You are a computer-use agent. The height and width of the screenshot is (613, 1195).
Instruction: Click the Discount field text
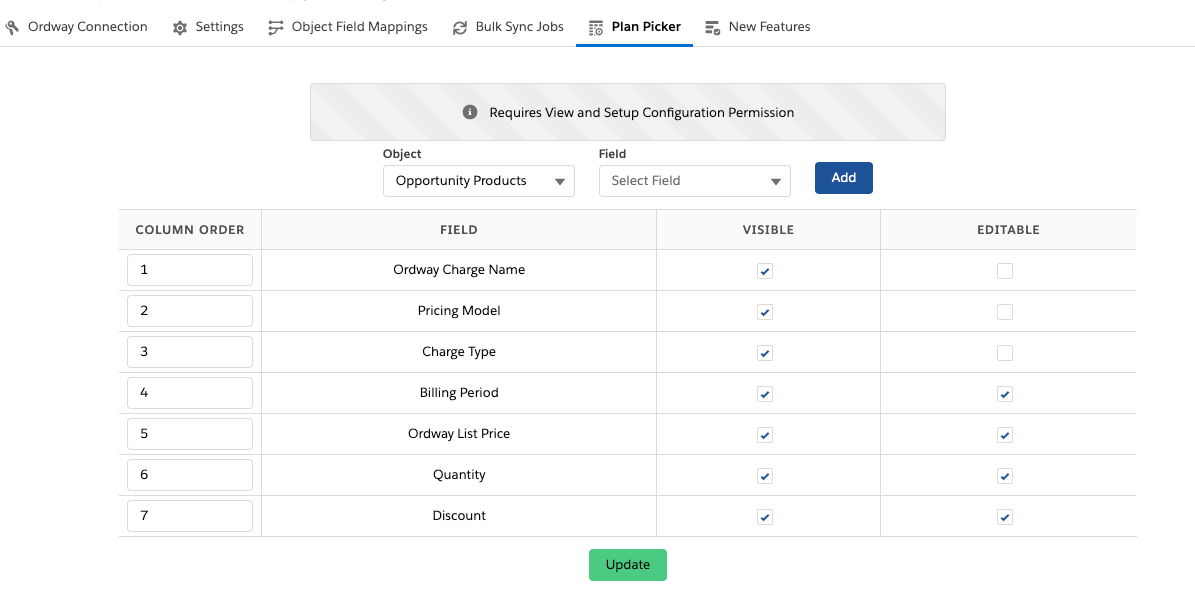tap(459, 516)
